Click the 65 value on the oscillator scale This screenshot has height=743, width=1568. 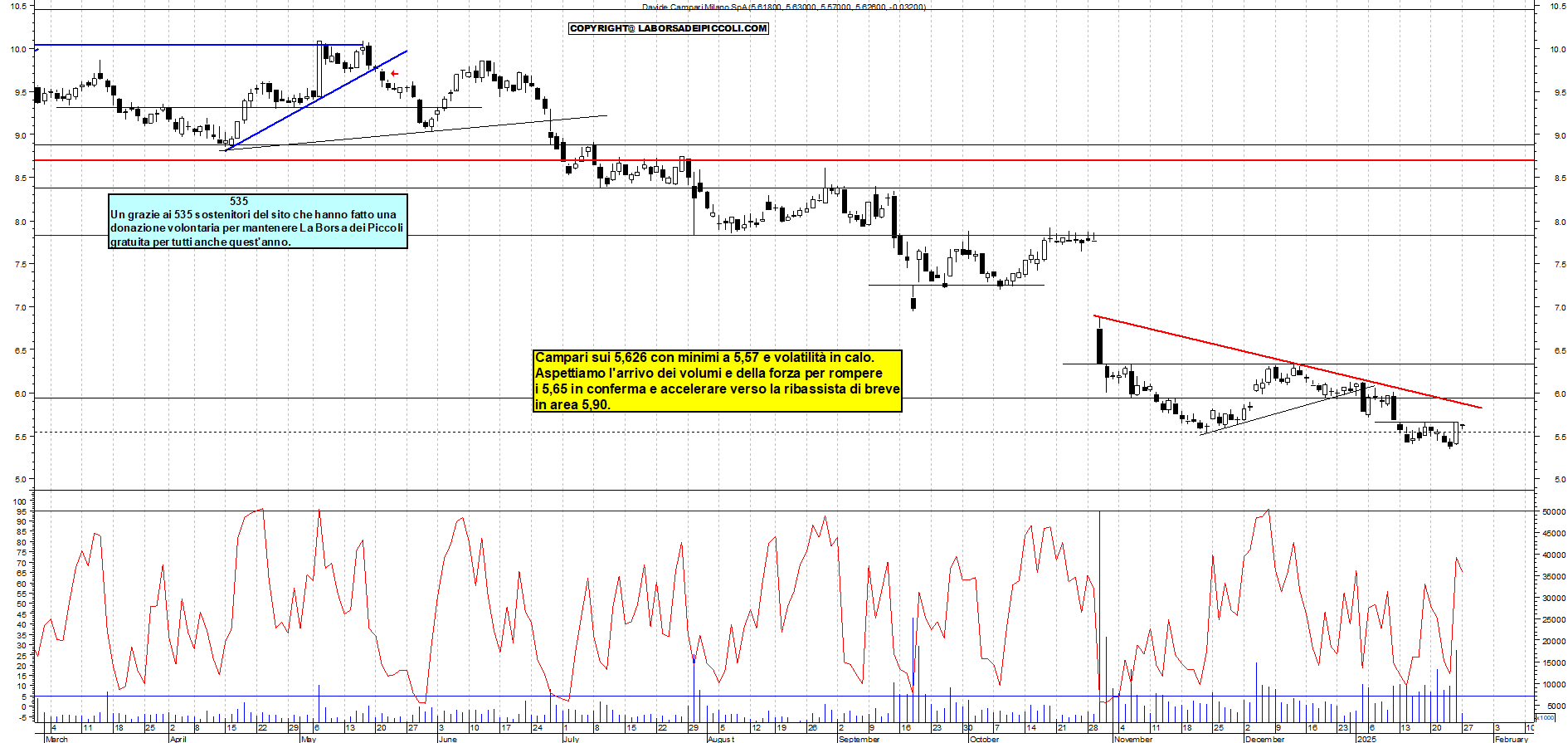pos(22,574)
